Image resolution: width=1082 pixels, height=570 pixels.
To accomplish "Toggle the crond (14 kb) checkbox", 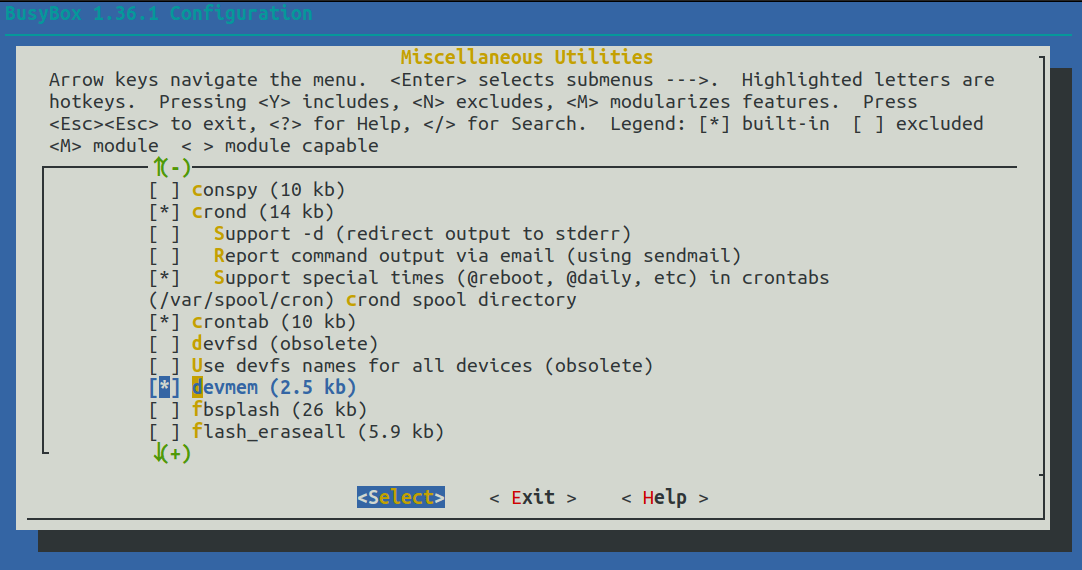I will point(165,212).
